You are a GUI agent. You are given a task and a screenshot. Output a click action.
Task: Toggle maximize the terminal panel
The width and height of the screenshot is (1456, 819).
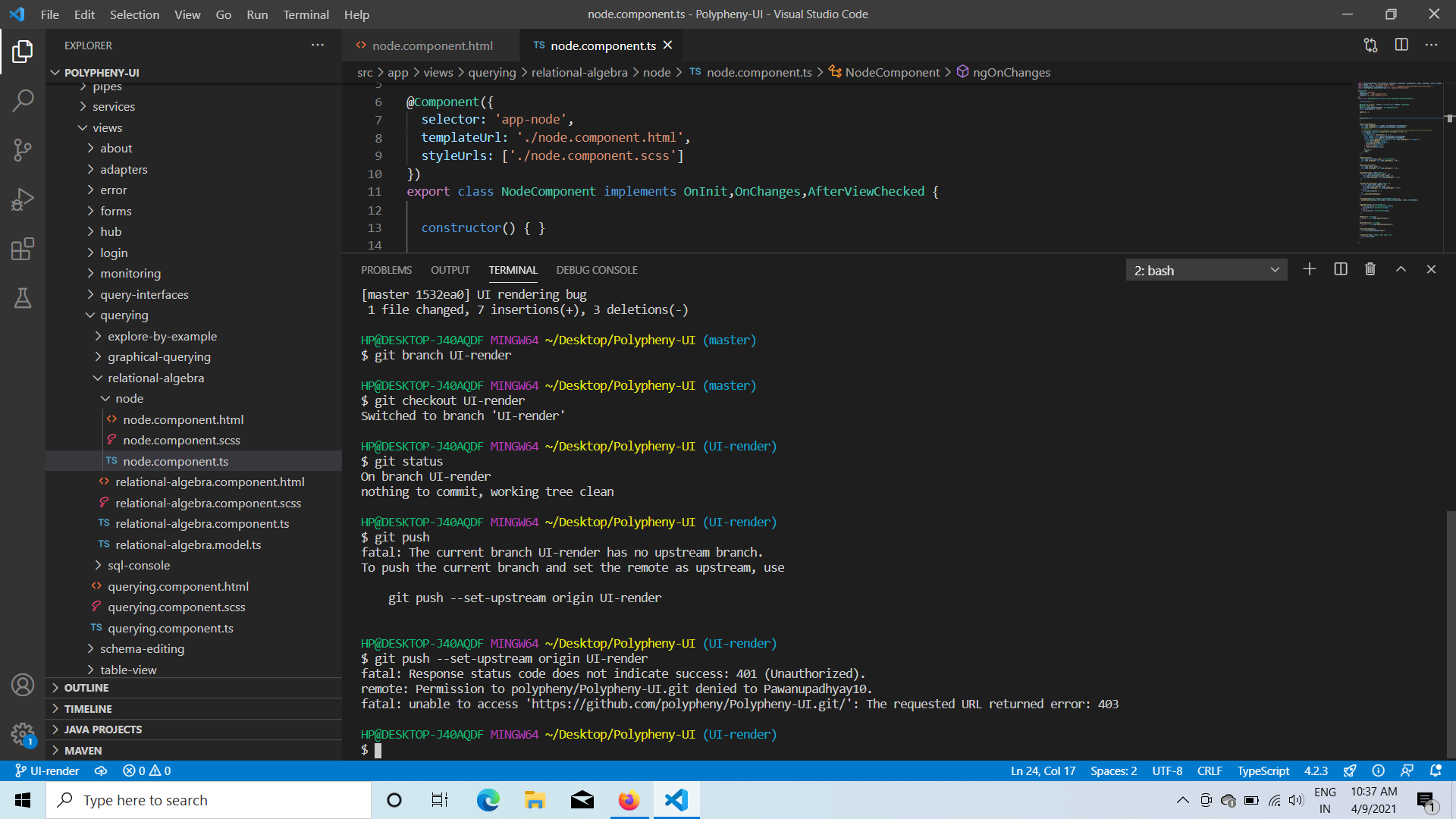point(1401,269)
